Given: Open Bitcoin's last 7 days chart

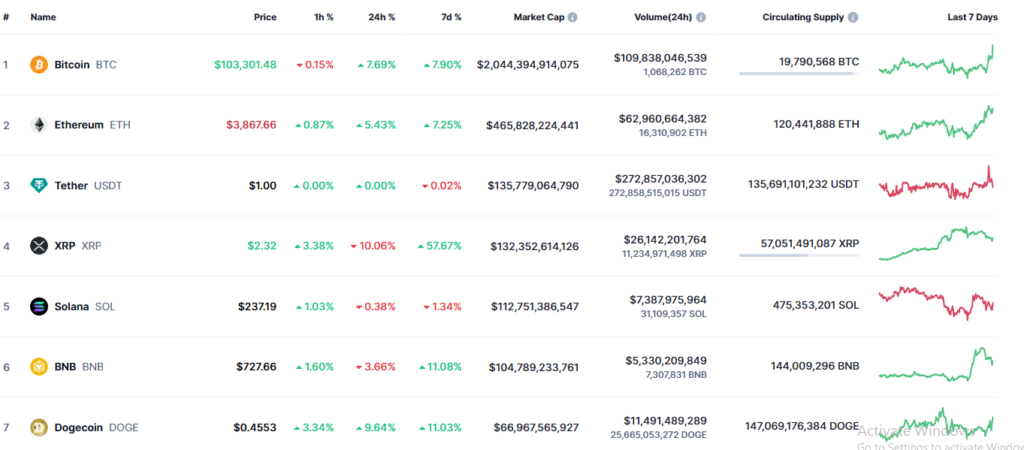Looking at the screenshot, I should pyautogui.click(x=936, y=62).
